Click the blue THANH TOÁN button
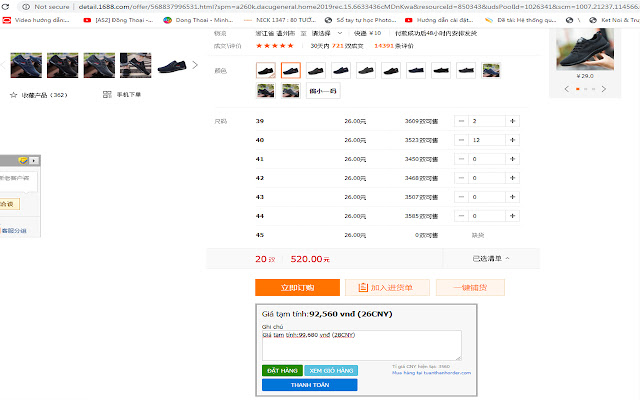Image resolution: width=640 pixels, height=400 pixels. [309, 384]
